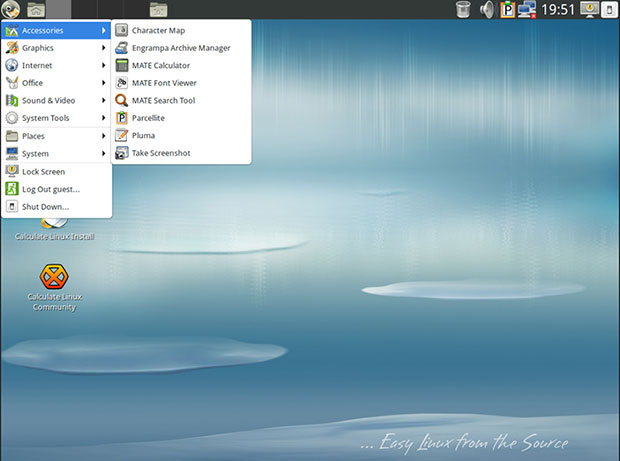Click the Accessories category icon
The width and height of the screenshot is (620, 461).
12,30
